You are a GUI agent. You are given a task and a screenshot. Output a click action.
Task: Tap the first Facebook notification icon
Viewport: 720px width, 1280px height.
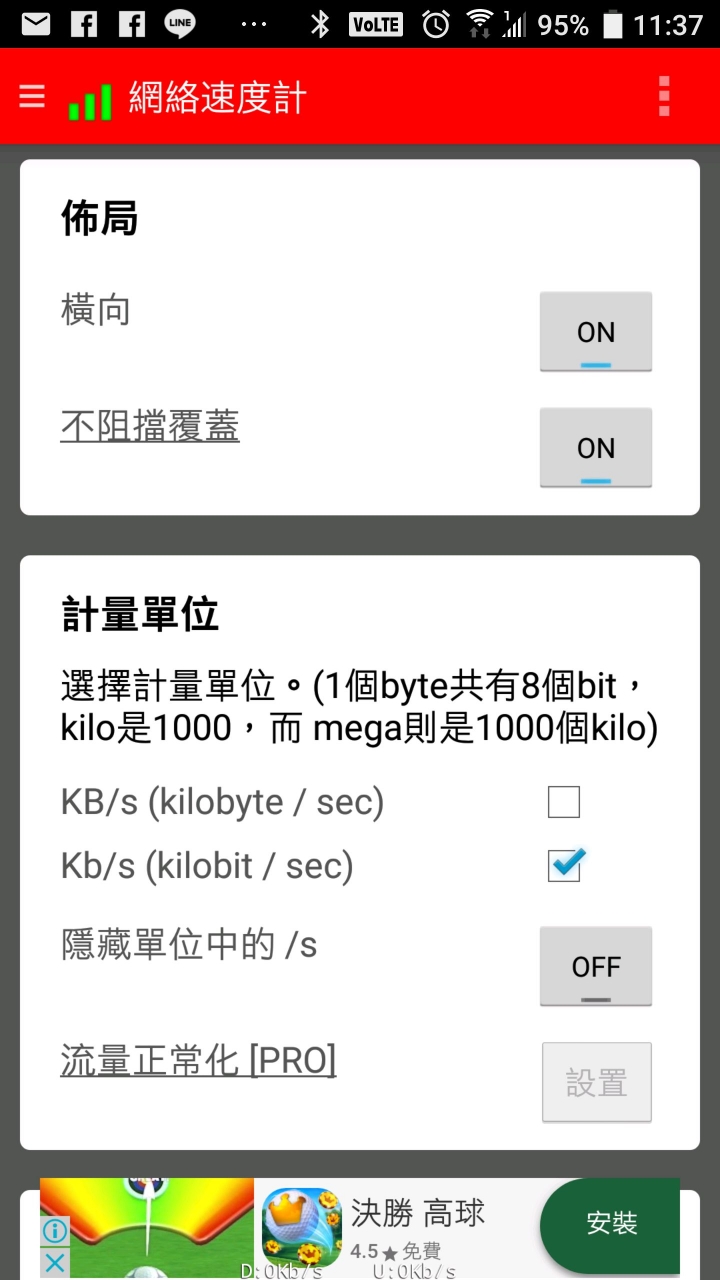(84, 24)
